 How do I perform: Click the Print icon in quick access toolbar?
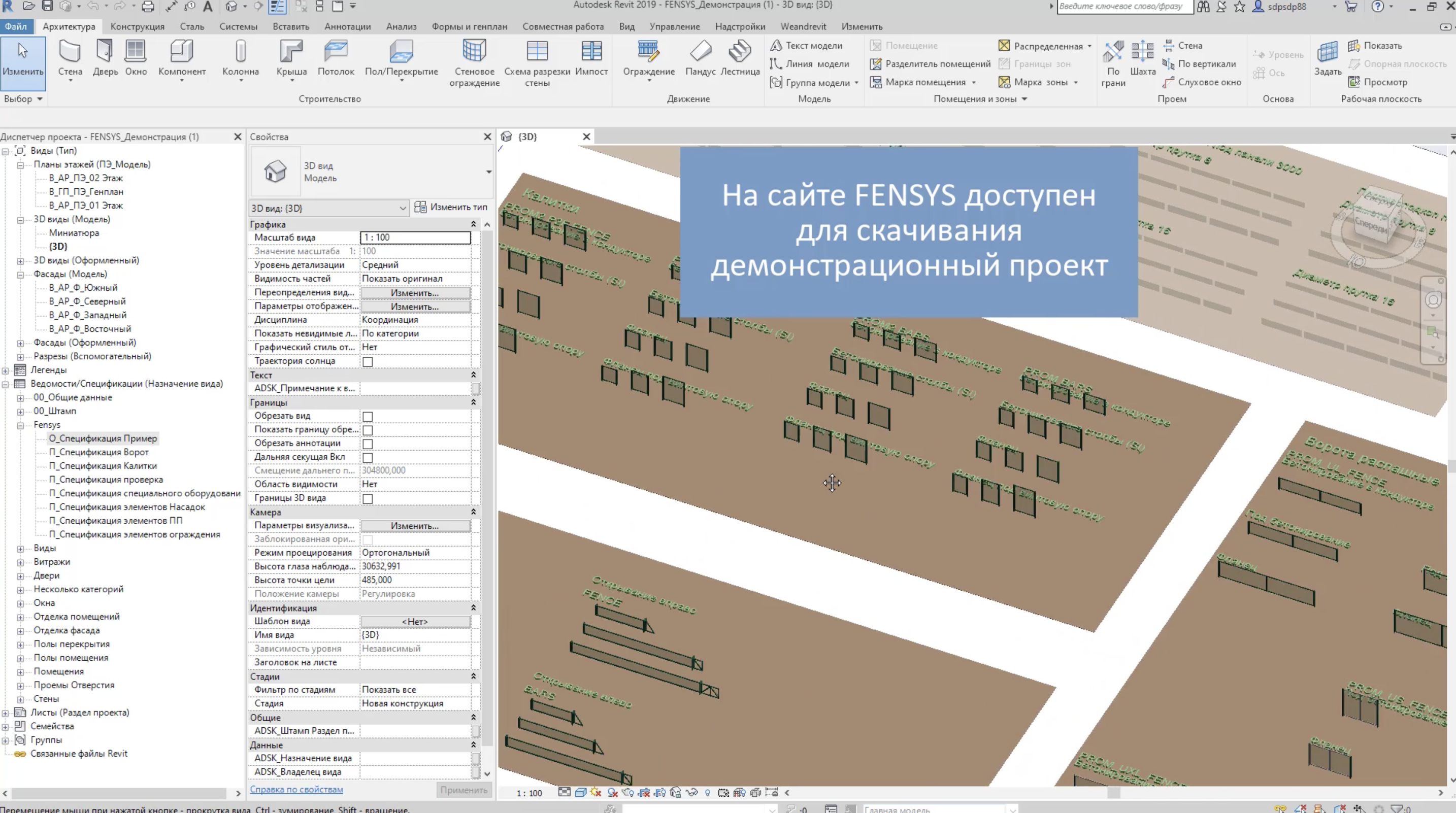148,7
